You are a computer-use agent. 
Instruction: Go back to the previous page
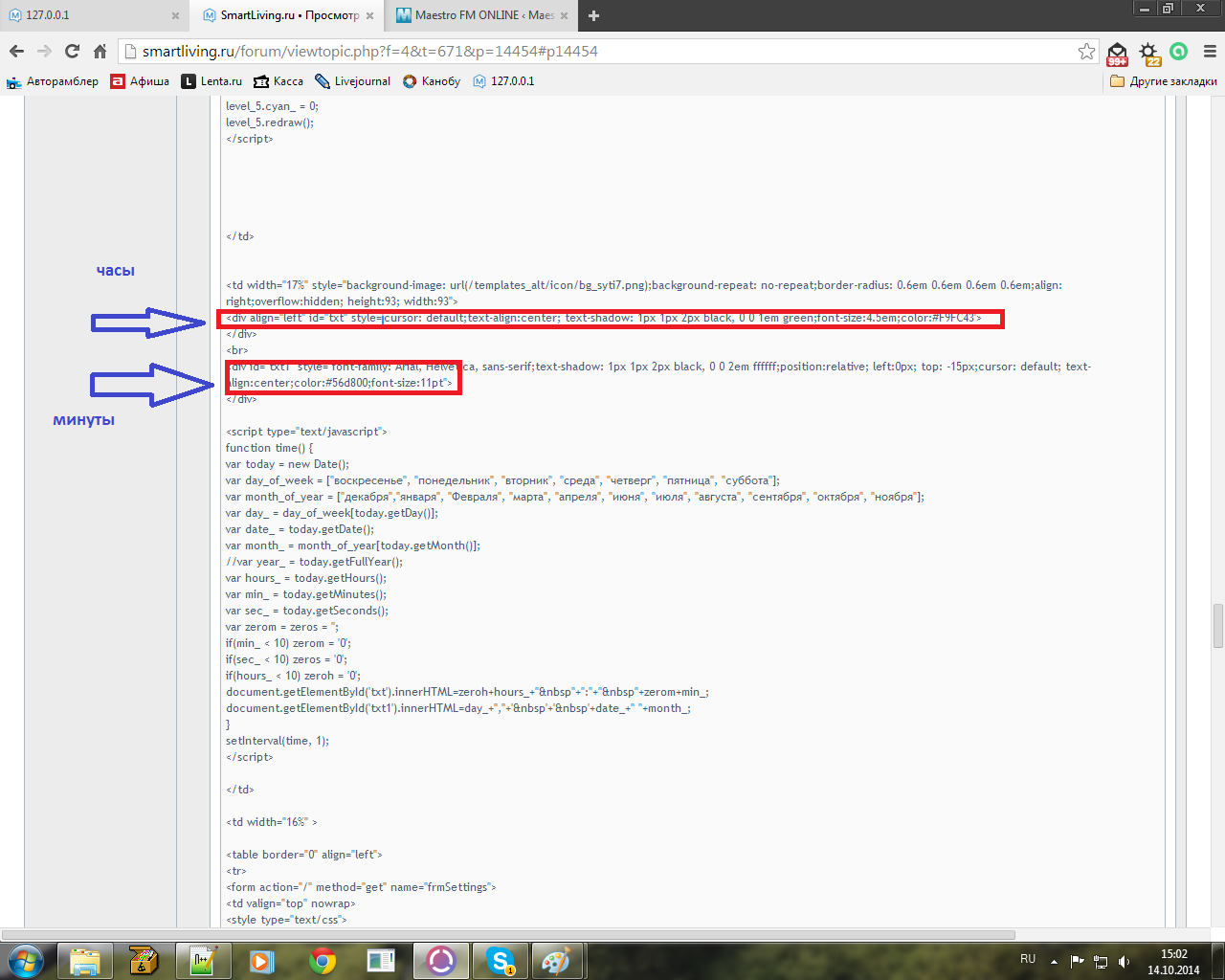[x=16, y=52]
